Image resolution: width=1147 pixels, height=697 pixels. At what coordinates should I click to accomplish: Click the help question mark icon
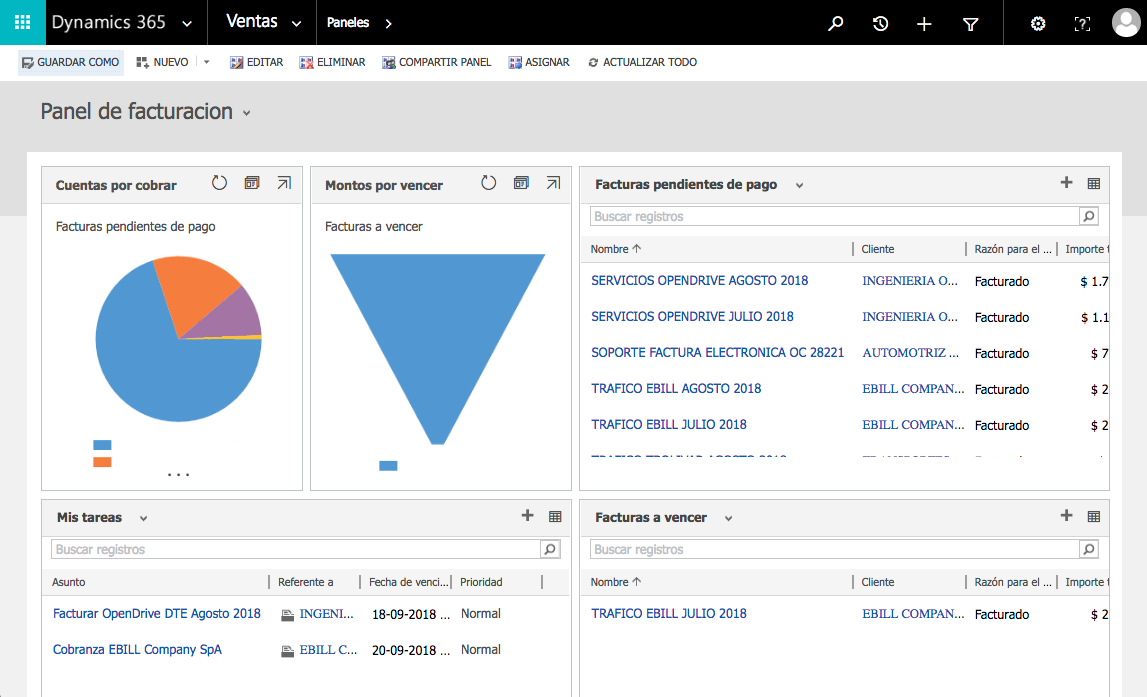point(1082,23)
